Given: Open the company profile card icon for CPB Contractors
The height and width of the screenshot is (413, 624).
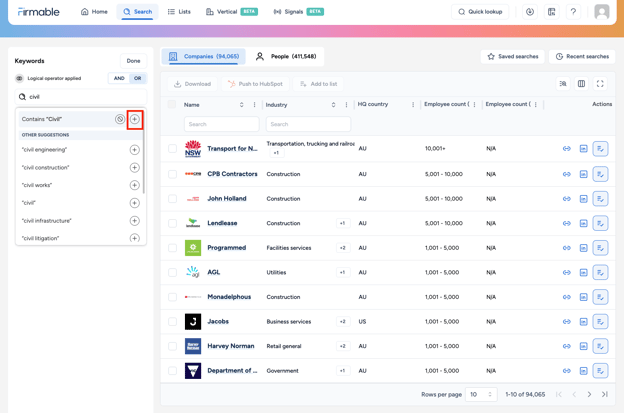Looking at the screenshot, I should click(x=583, y=174).
